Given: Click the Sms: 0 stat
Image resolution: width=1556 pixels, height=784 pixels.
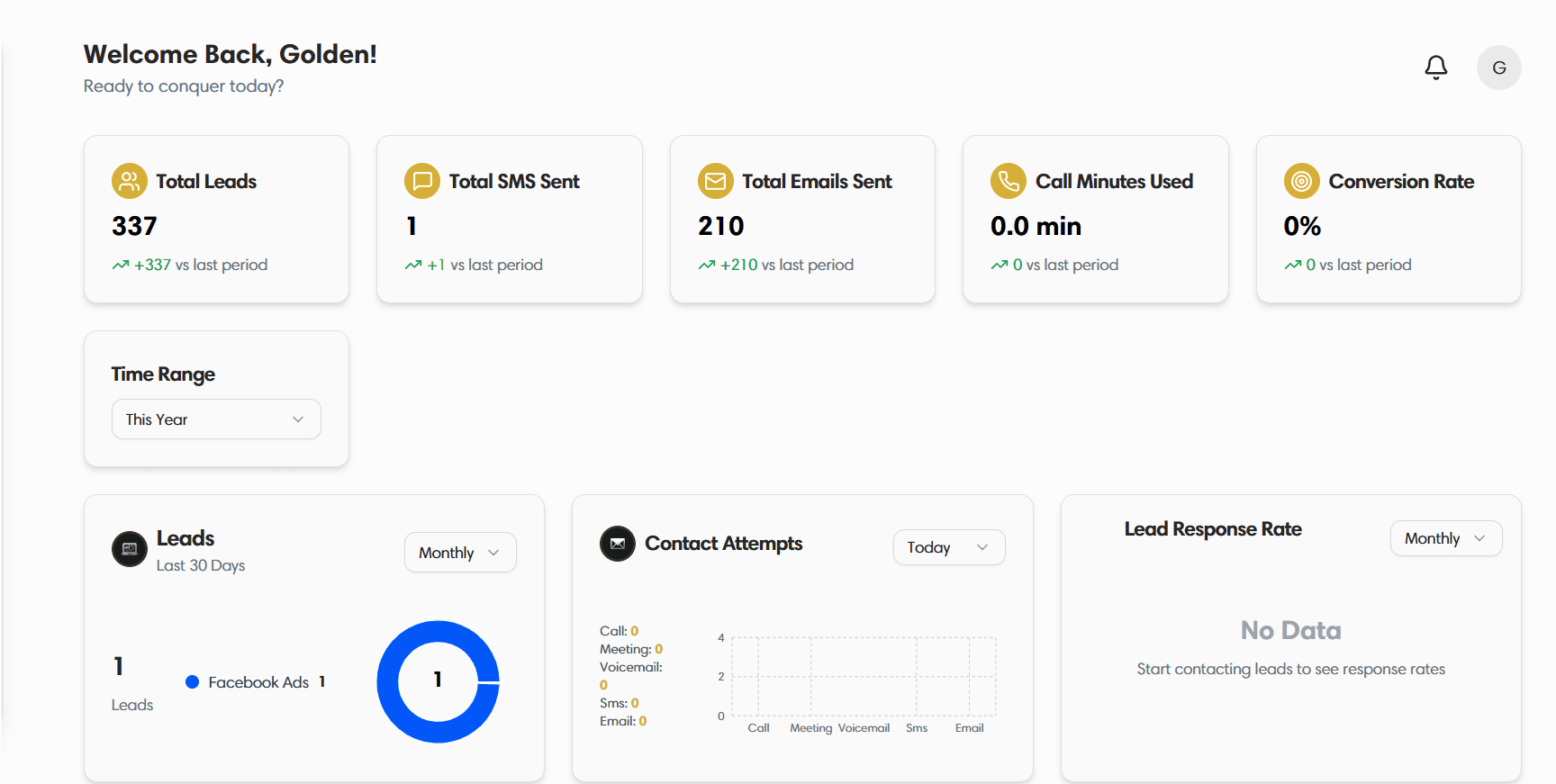Looking at the screenshot, I should pyautogui.click(x=620, y=703).
